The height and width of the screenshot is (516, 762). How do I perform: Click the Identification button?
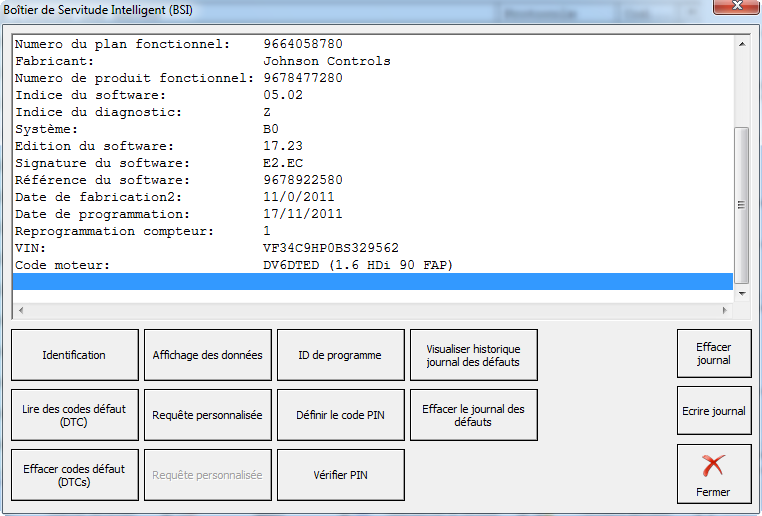click(74, 355)
